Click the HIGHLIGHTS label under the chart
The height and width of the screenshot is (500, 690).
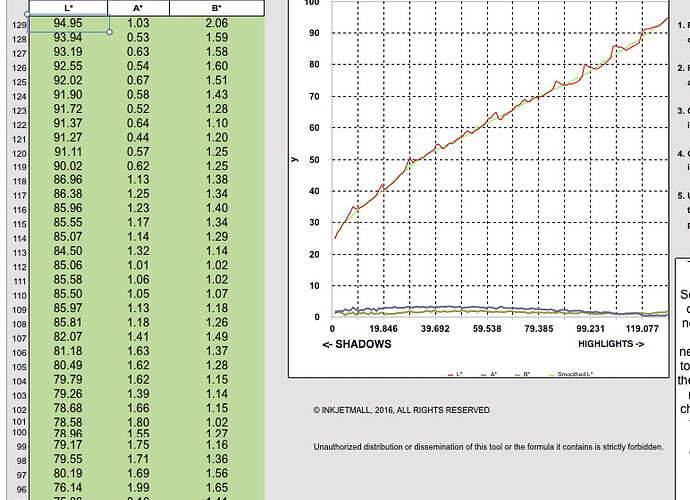[x=611, y=344]
